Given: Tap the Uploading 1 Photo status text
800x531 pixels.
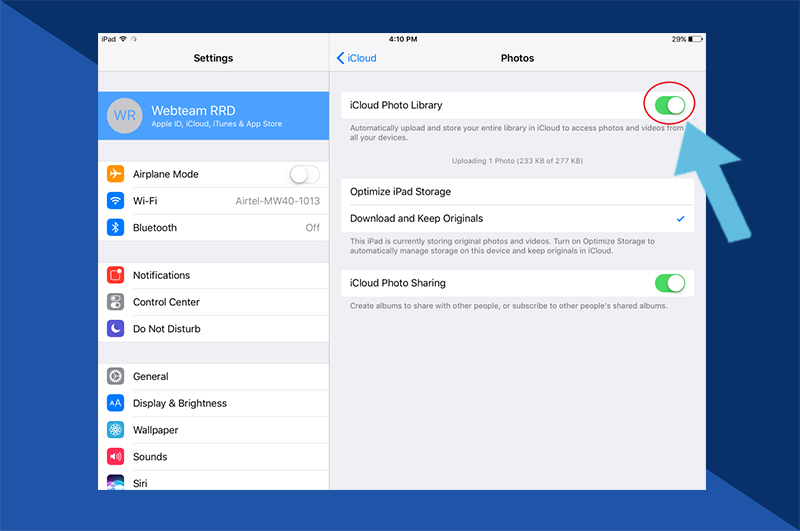Looking at the screenshot, I should [x=517, y=161].
